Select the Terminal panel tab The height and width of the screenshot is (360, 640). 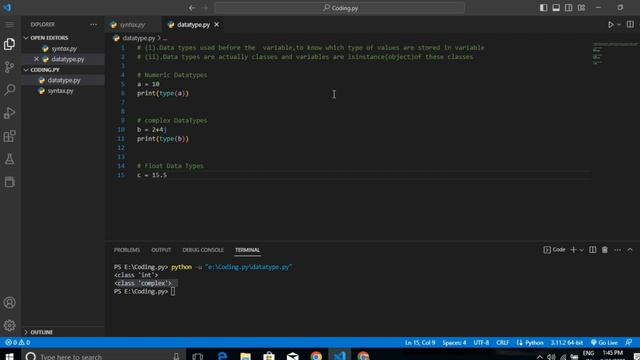click(x=247, y=250)
